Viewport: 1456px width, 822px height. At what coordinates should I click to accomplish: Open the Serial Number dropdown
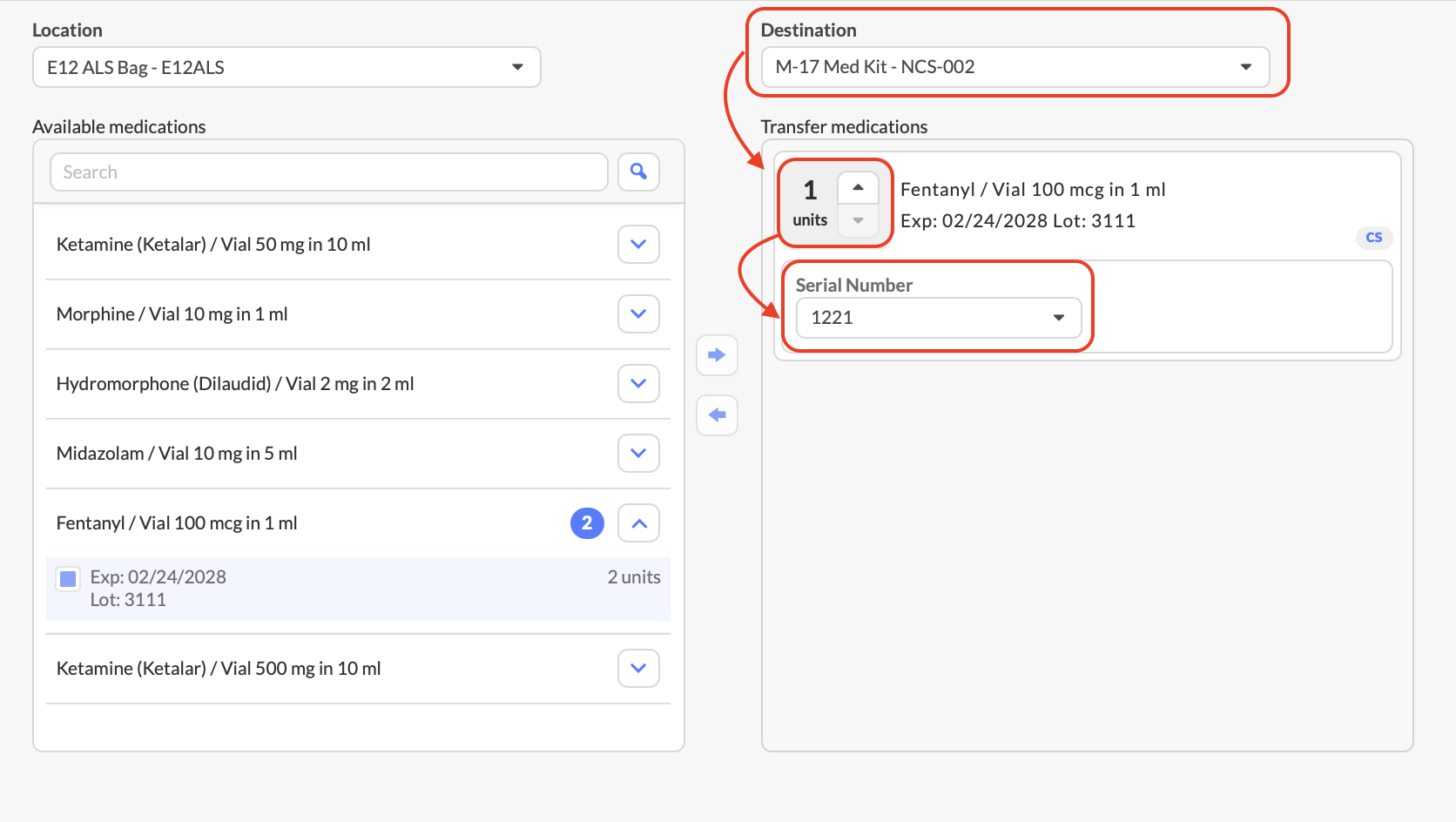pyautogui.click(x=938, y=318)
